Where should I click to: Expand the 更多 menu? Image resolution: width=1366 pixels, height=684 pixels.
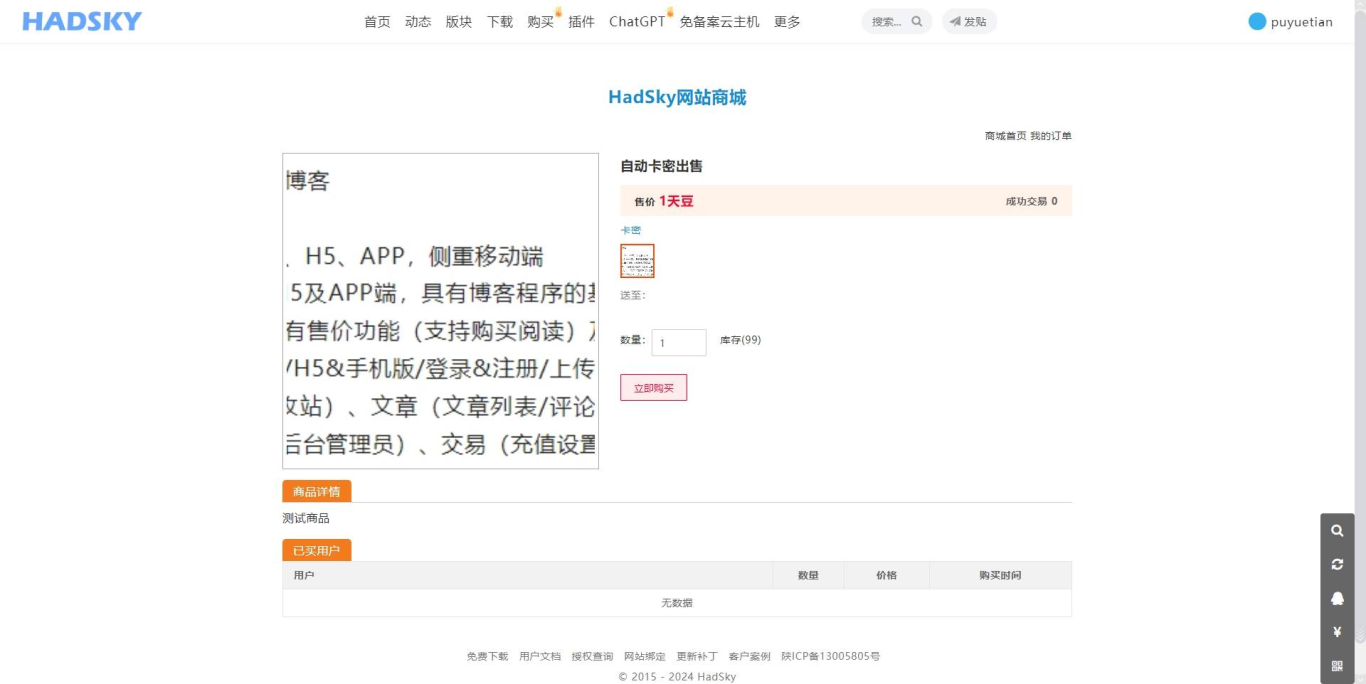point(787,22)
